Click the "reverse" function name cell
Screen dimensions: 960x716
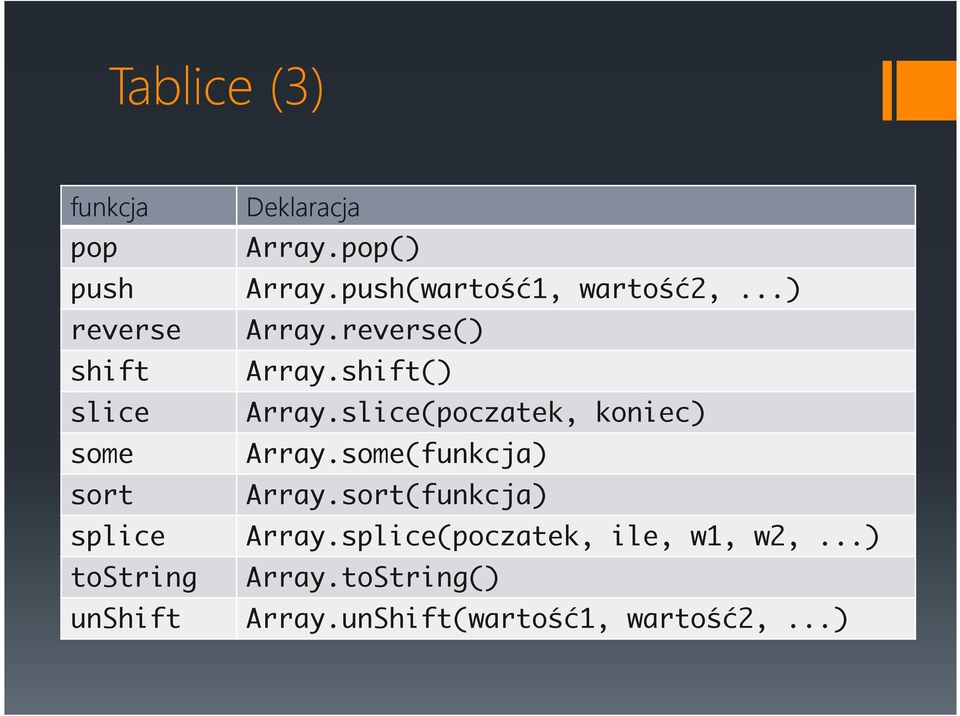tap(149, 330)
